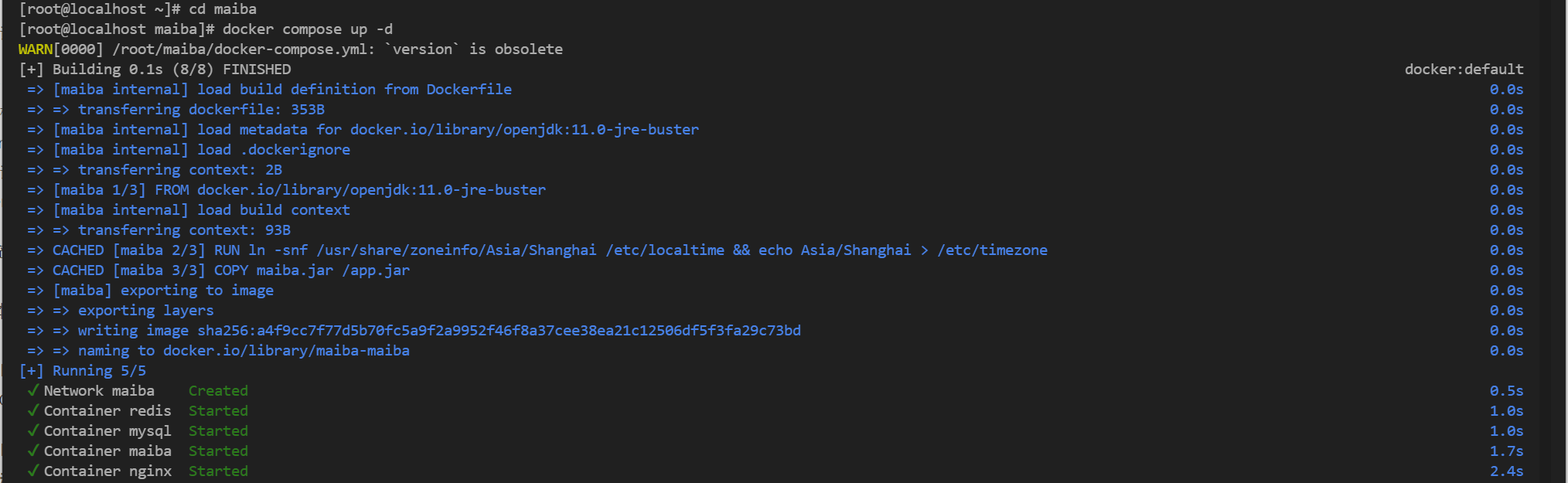
Task: Click the checkmark next to Container nginx
Action: [32, 471]
